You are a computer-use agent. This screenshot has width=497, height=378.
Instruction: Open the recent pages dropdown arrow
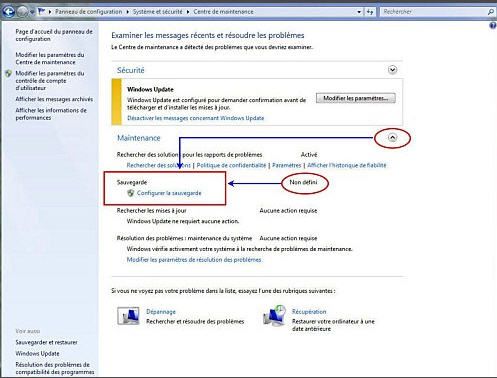32,12
